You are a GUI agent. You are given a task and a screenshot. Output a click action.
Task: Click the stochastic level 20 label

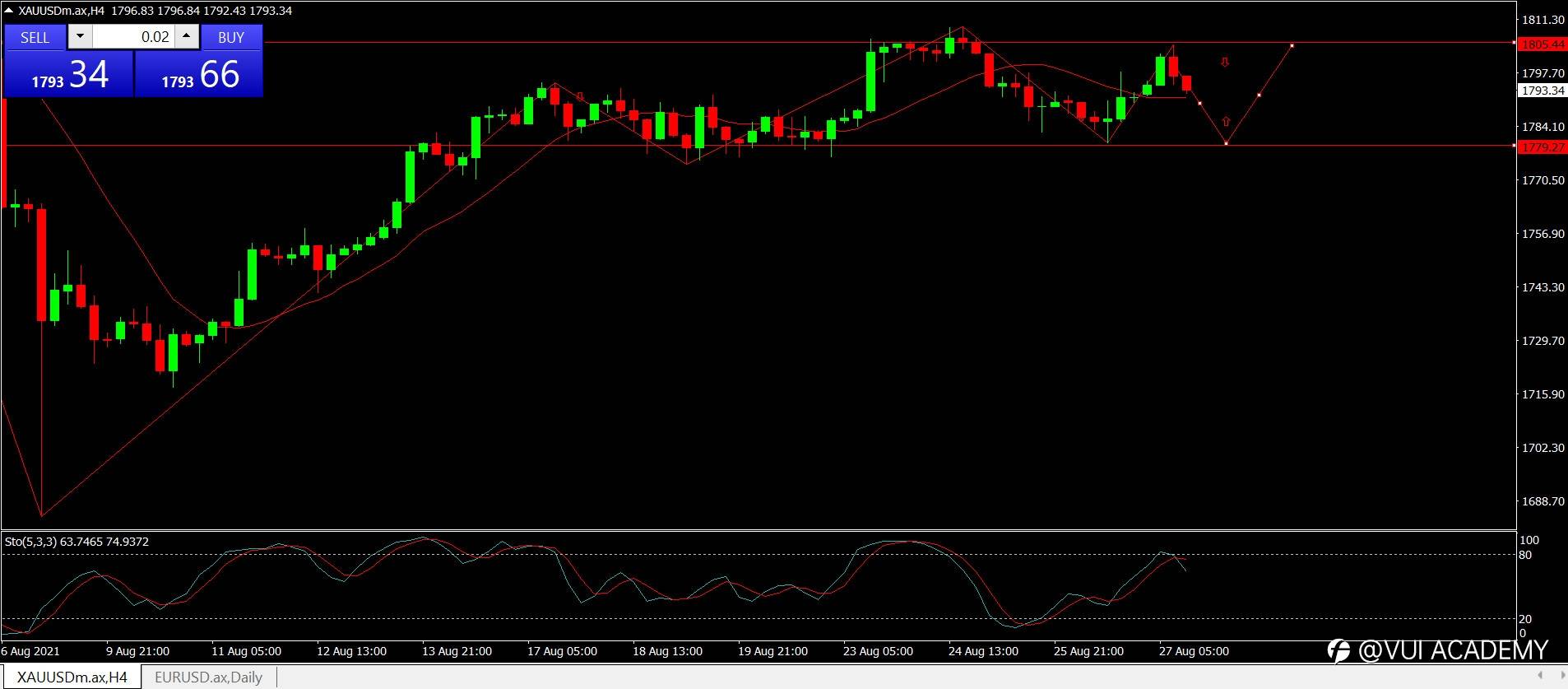tap(1525, 619)
